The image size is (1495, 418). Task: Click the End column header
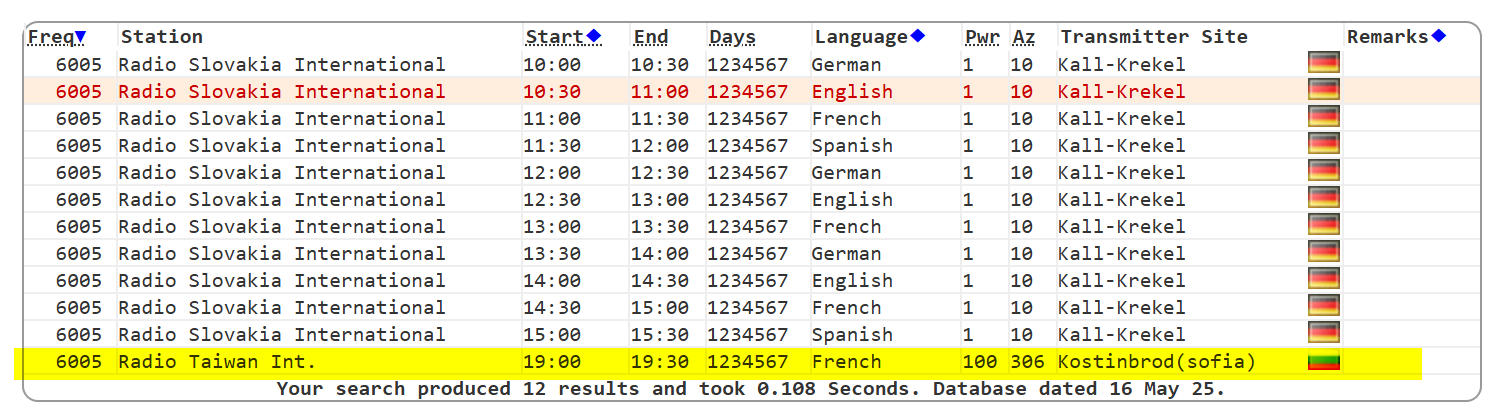click(x=651, y=37)
